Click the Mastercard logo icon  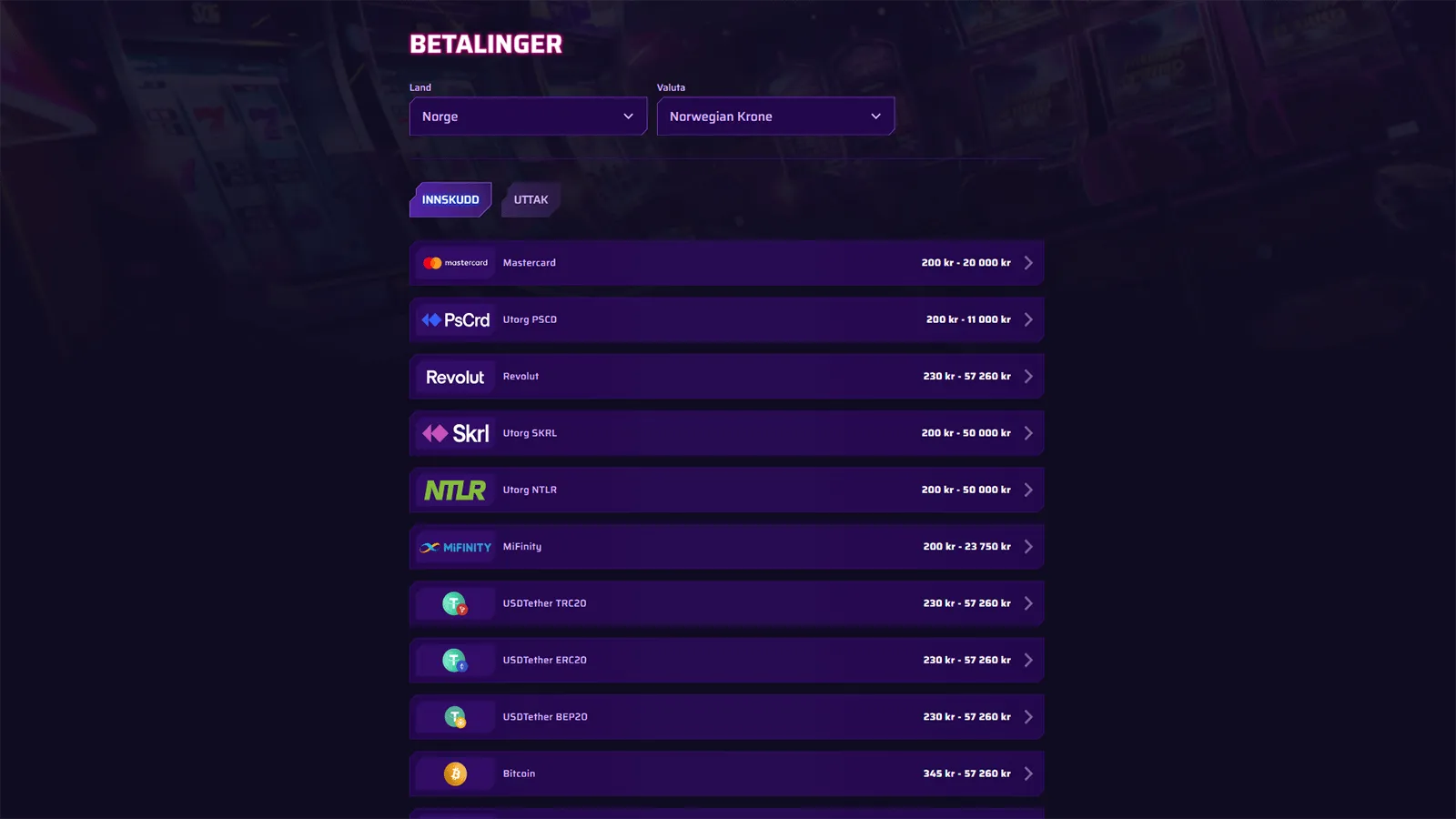(x=455, y=263)
